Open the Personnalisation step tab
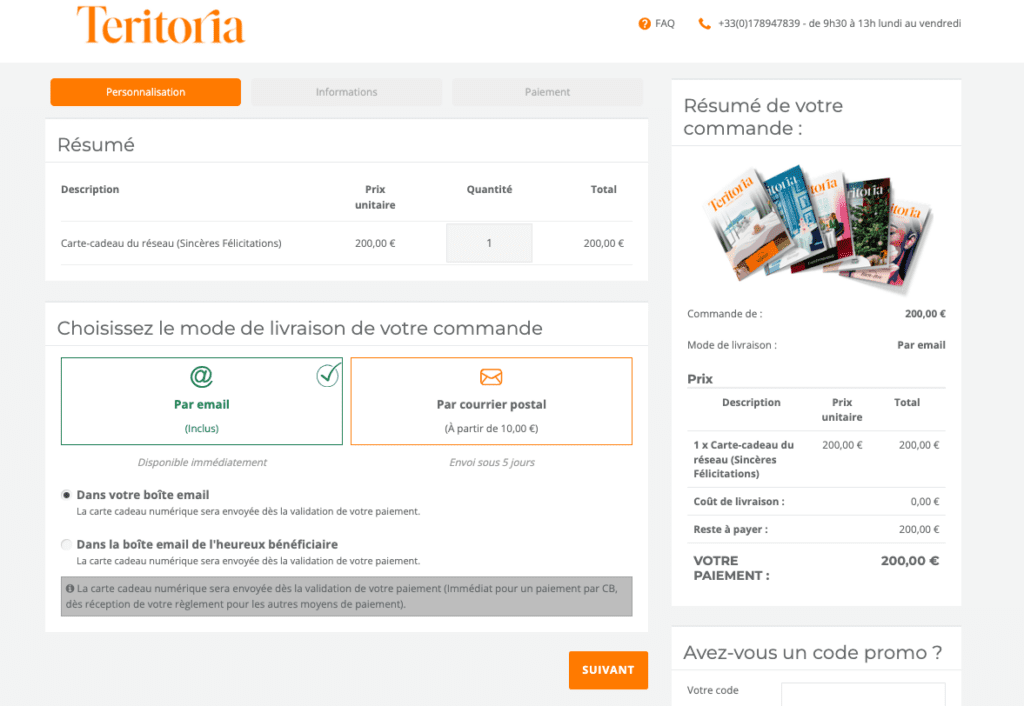 tap(146, 92)
